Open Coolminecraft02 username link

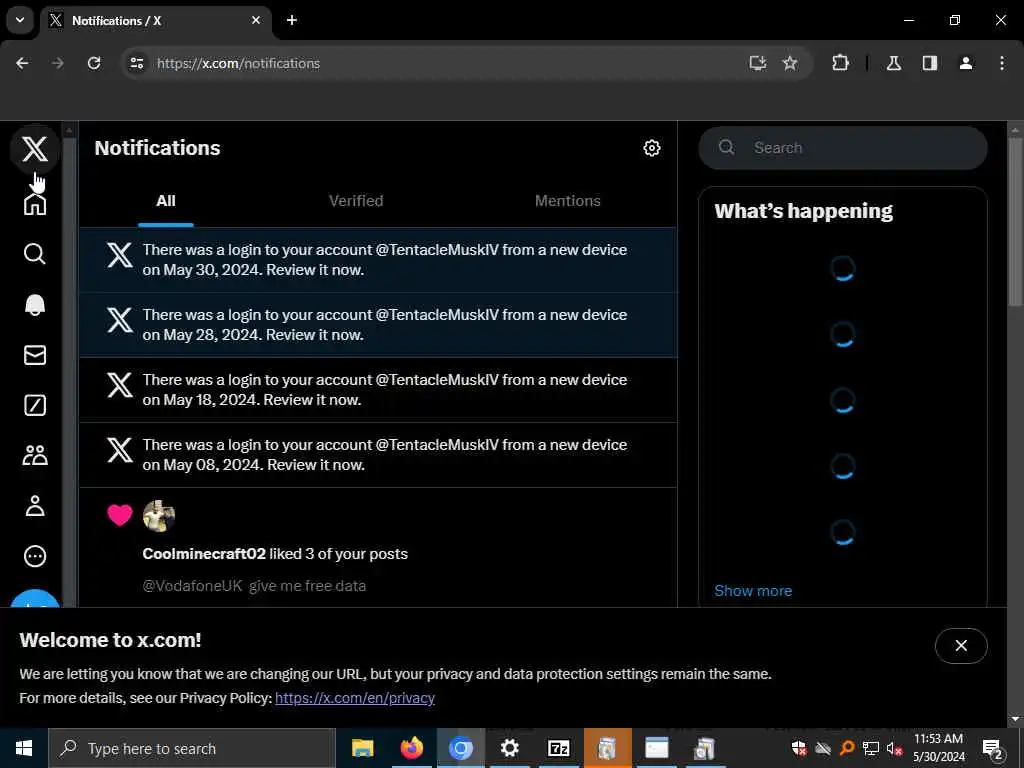pos(204,554)
